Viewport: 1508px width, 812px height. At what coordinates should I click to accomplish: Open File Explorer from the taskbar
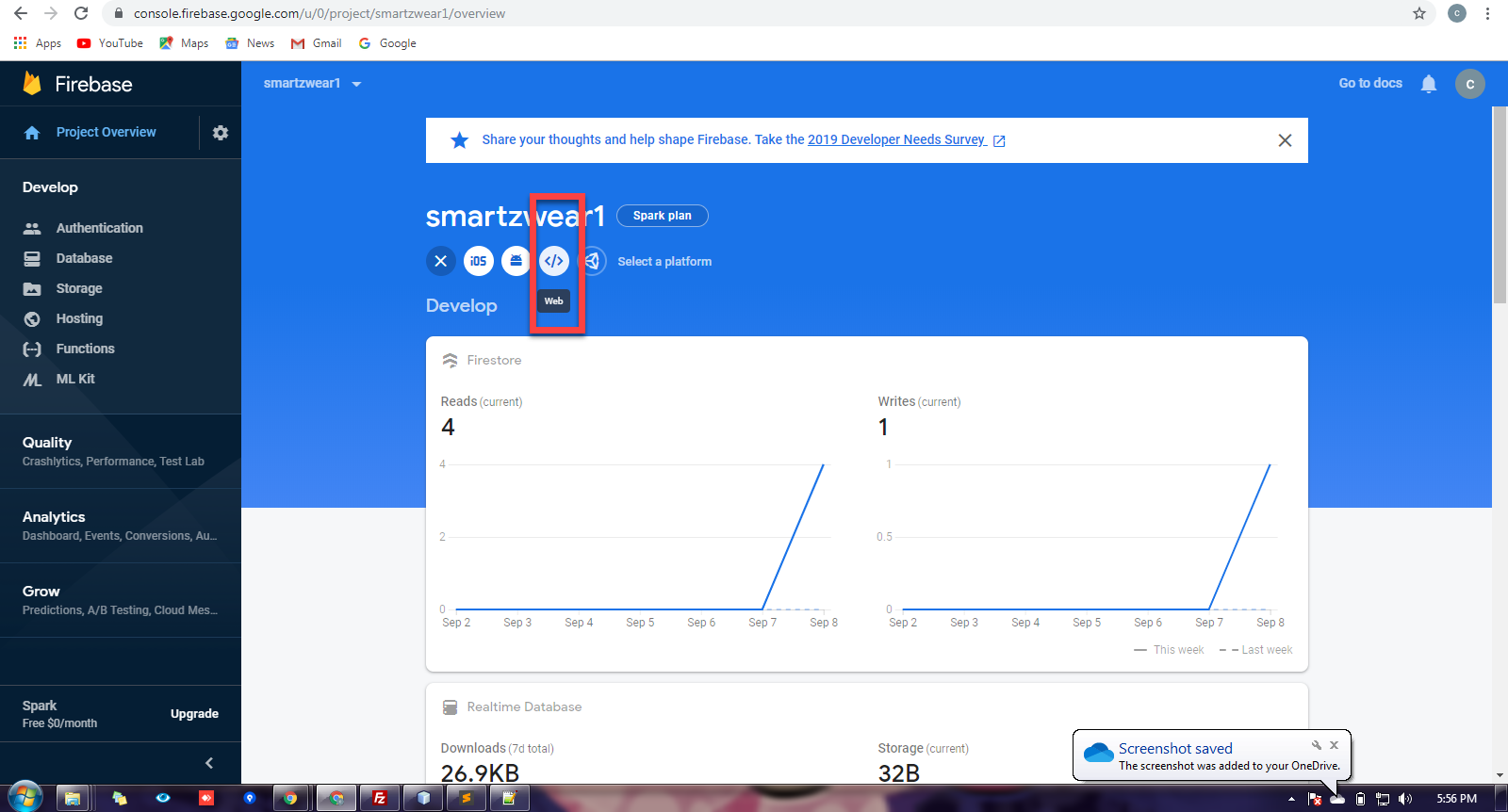point(72,798)
